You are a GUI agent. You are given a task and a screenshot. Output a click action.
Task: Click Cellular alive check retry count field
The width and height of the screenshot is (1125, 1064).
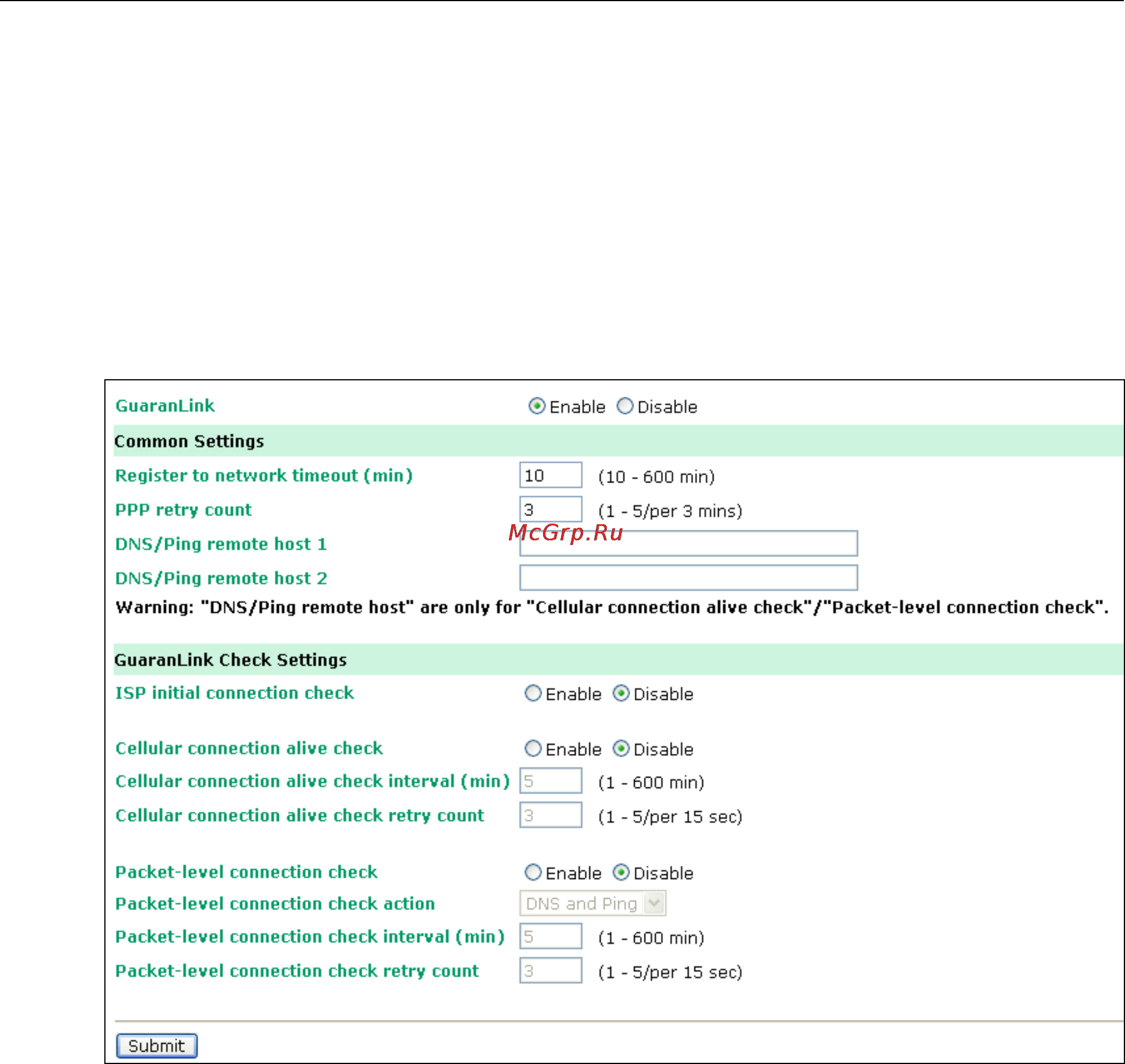[551, 815]
